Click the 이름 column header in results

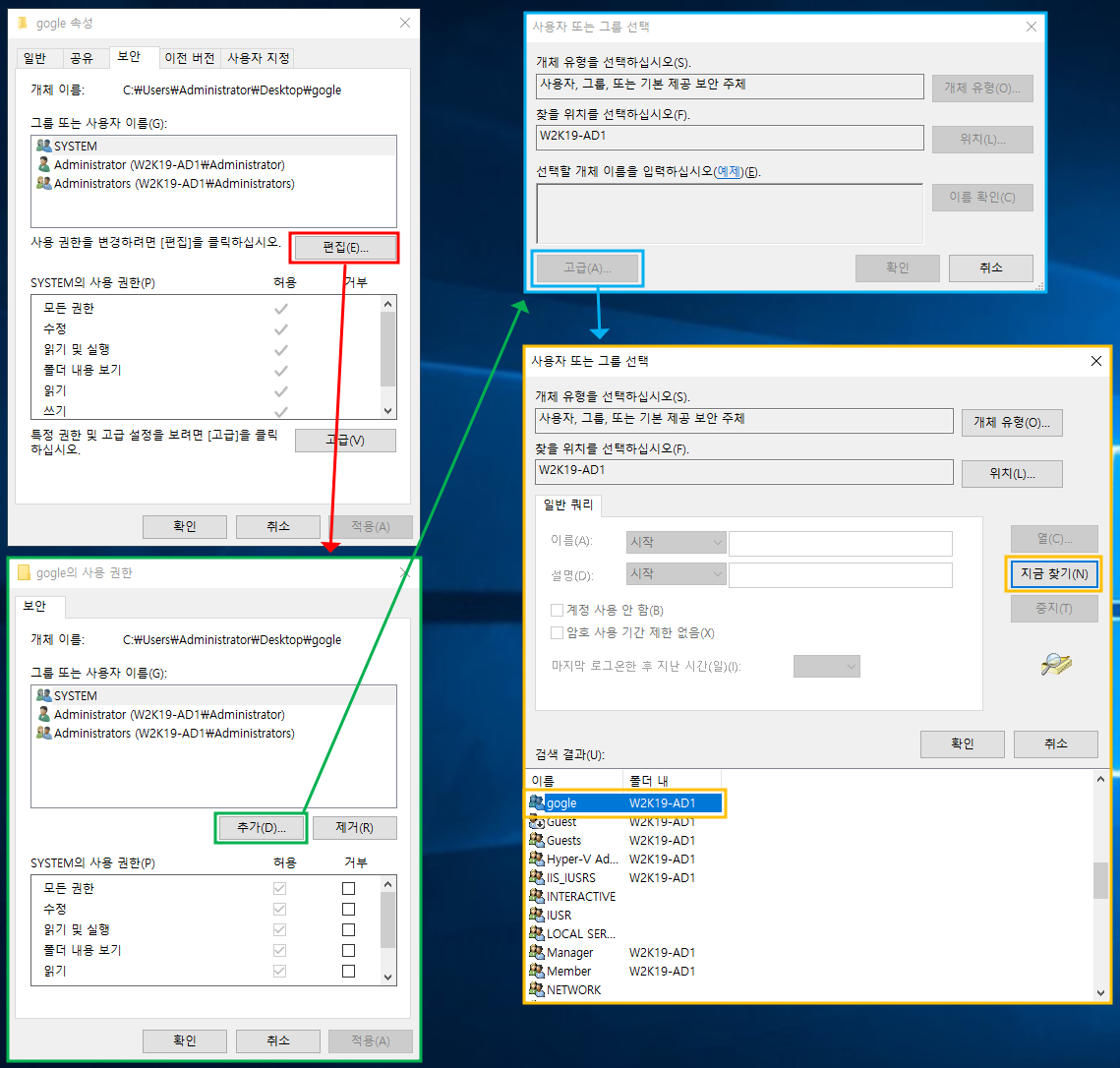[x=575, y=780]
